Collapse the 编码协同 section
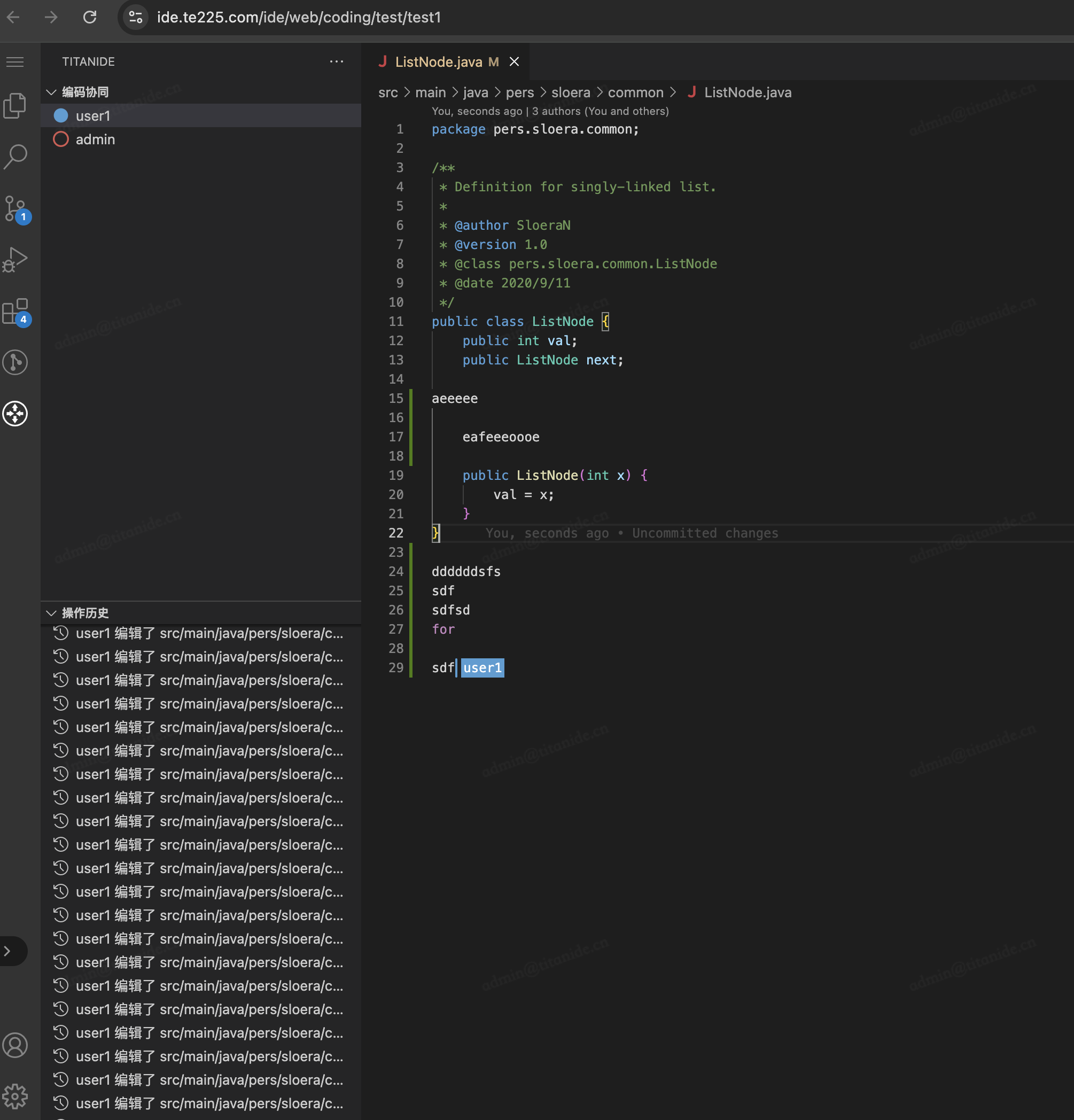 [51, 92]
